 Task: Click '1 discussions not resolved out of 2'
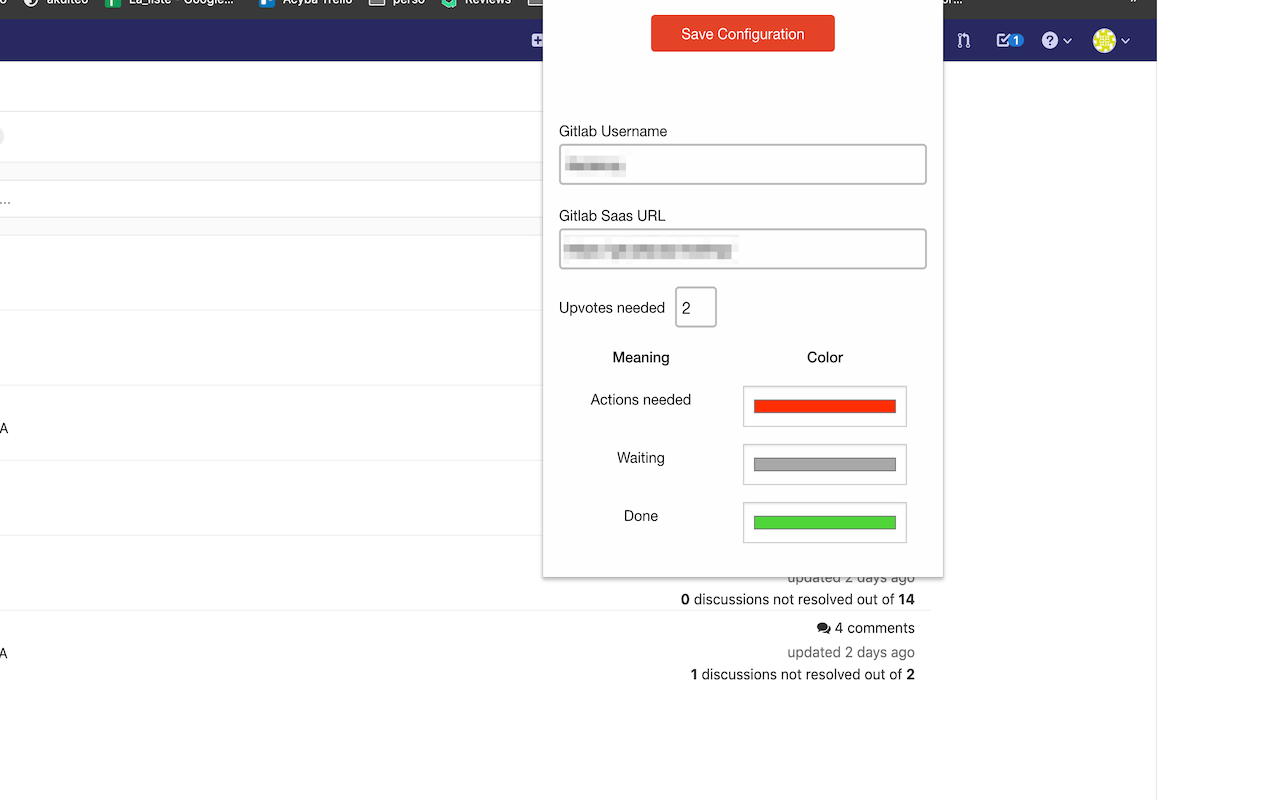[x=802, y=674]
